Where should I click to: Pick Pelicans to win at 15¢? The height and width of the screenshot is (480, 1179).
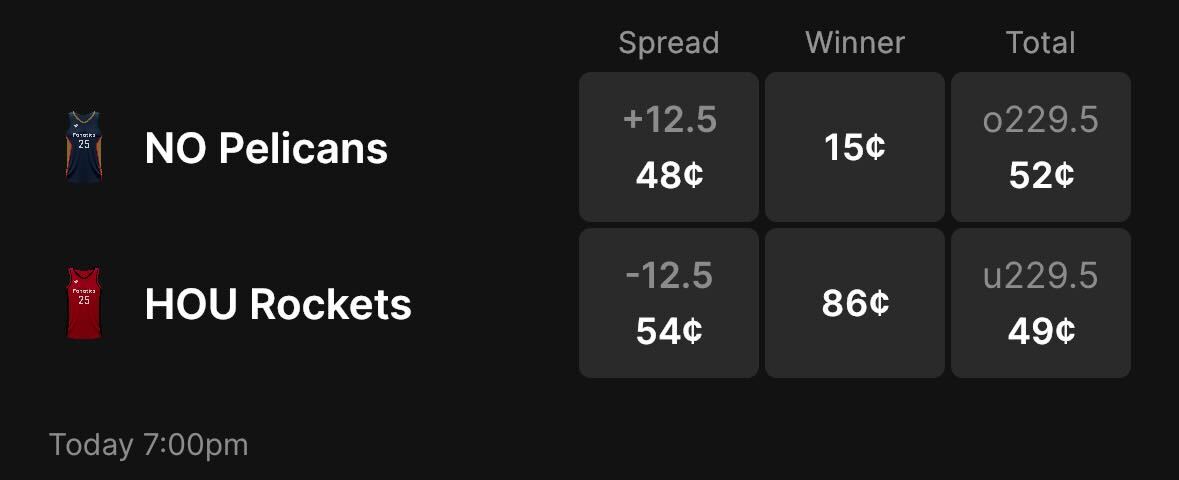coord(855,147)
